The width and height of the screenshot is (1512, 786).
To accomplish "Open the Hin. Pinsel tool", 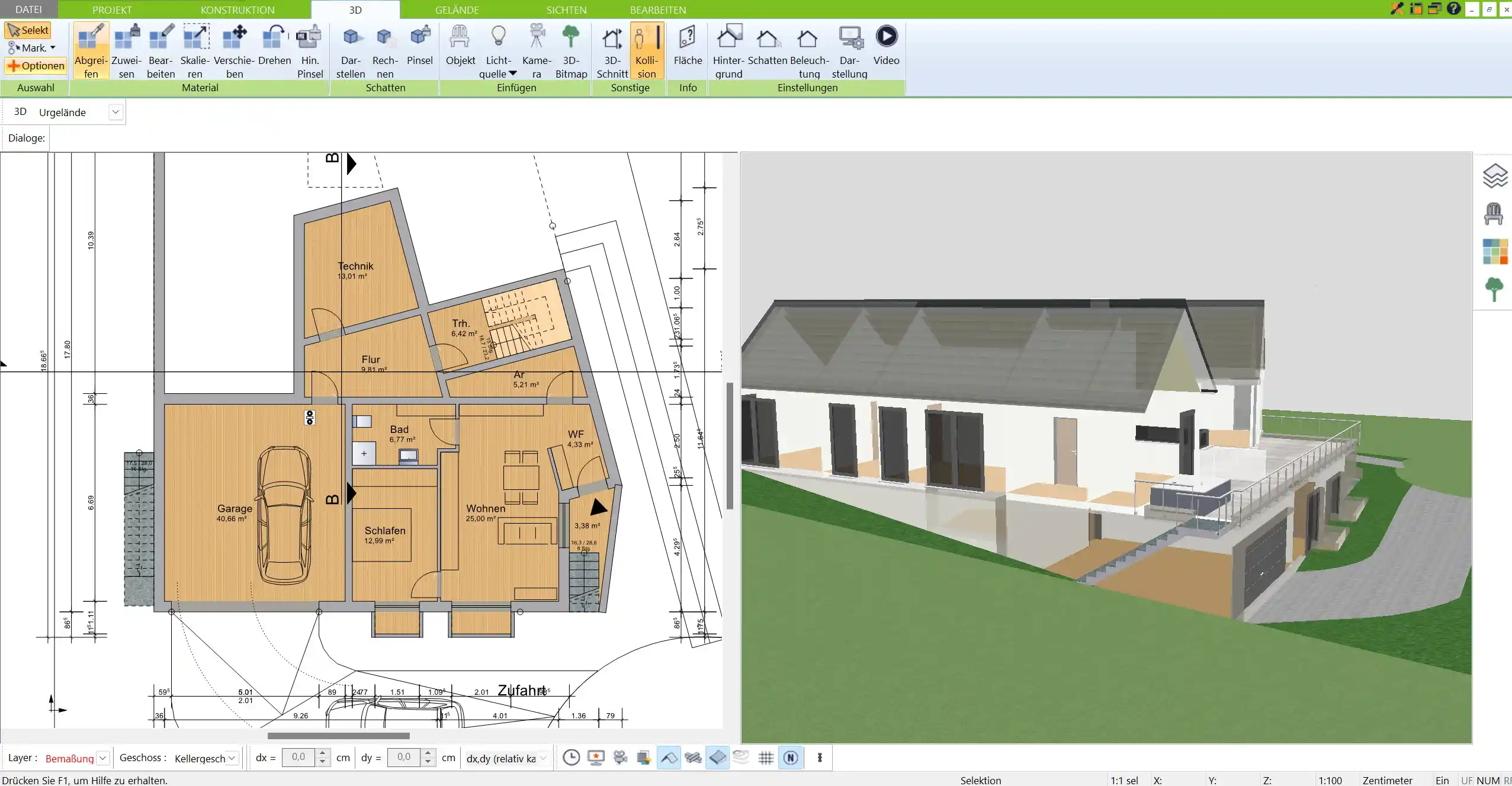I will pos(309,50).
